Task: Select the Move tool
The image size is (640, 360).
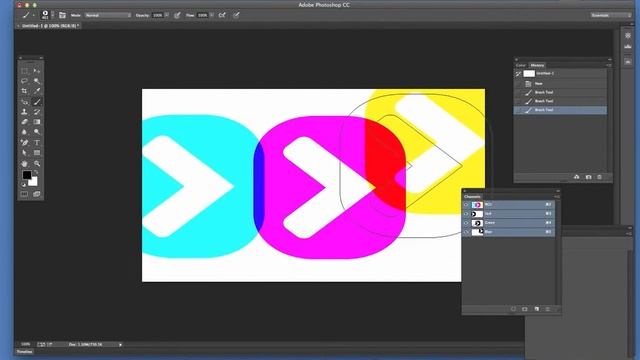Action: pyautogui.click(x=37, y=71)
